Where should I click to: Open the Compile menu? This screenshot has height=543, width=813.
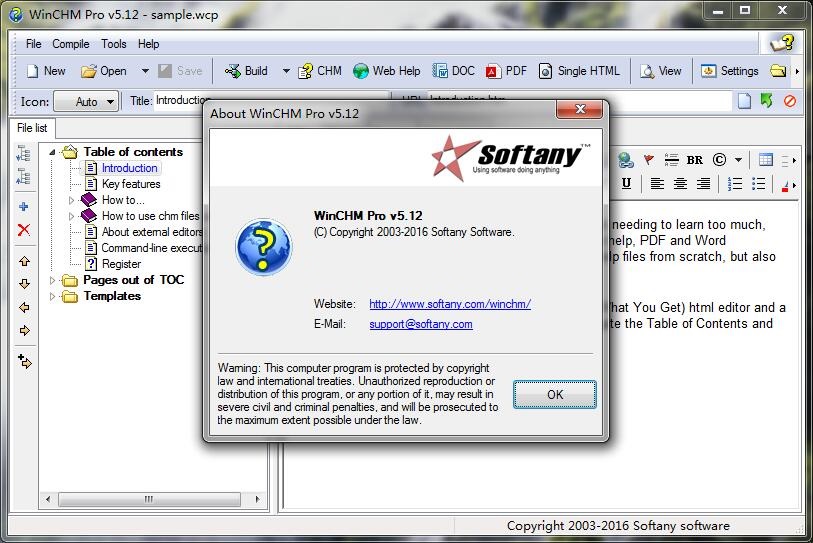(x=71, y=44)
